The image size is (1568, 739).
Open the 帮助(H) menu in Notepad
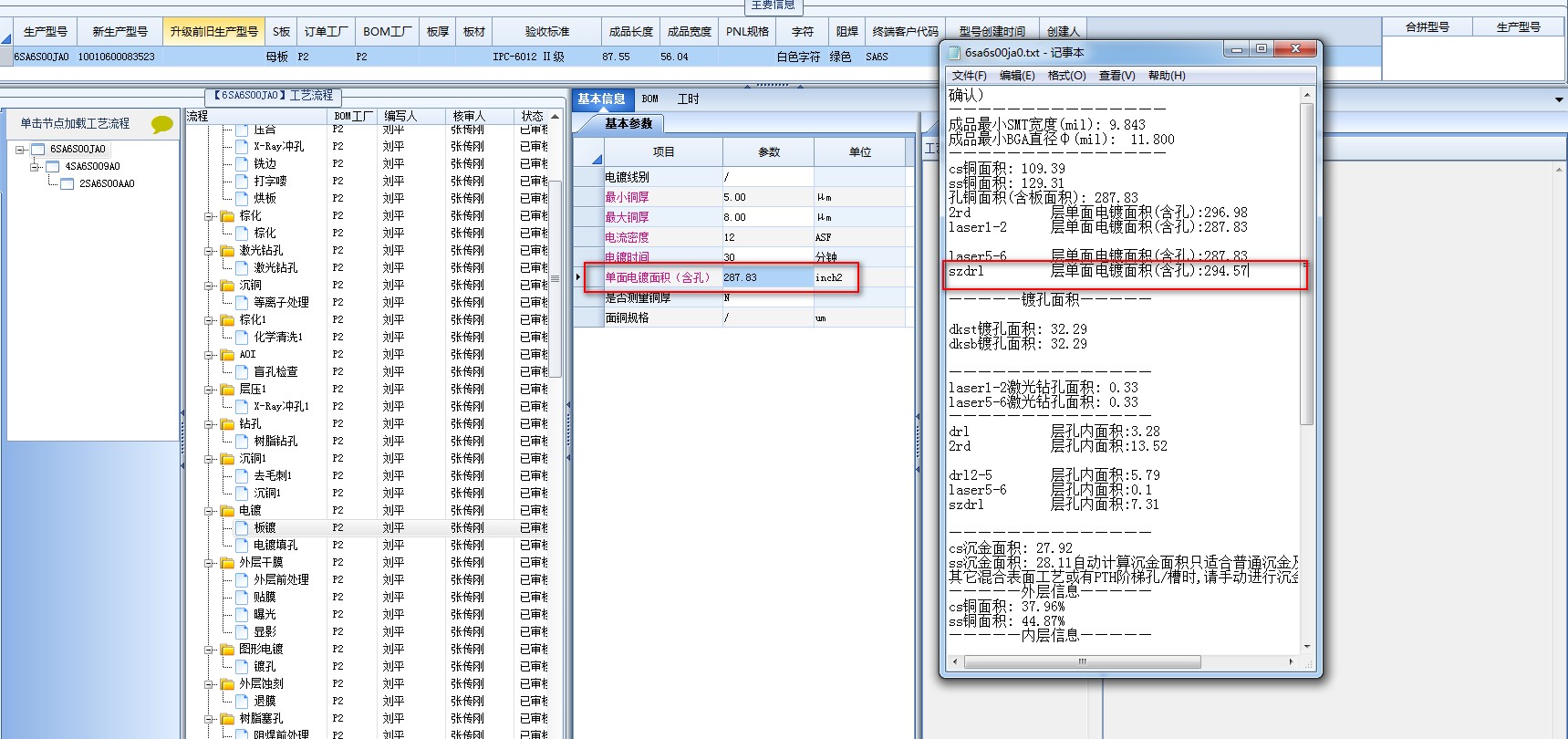click(x=1167, y=76)
